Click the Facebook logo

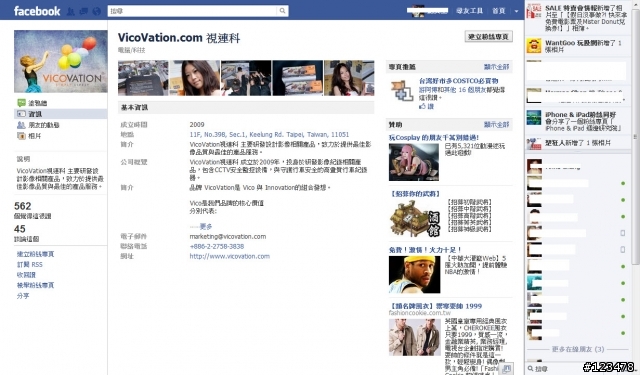[37, 11]
